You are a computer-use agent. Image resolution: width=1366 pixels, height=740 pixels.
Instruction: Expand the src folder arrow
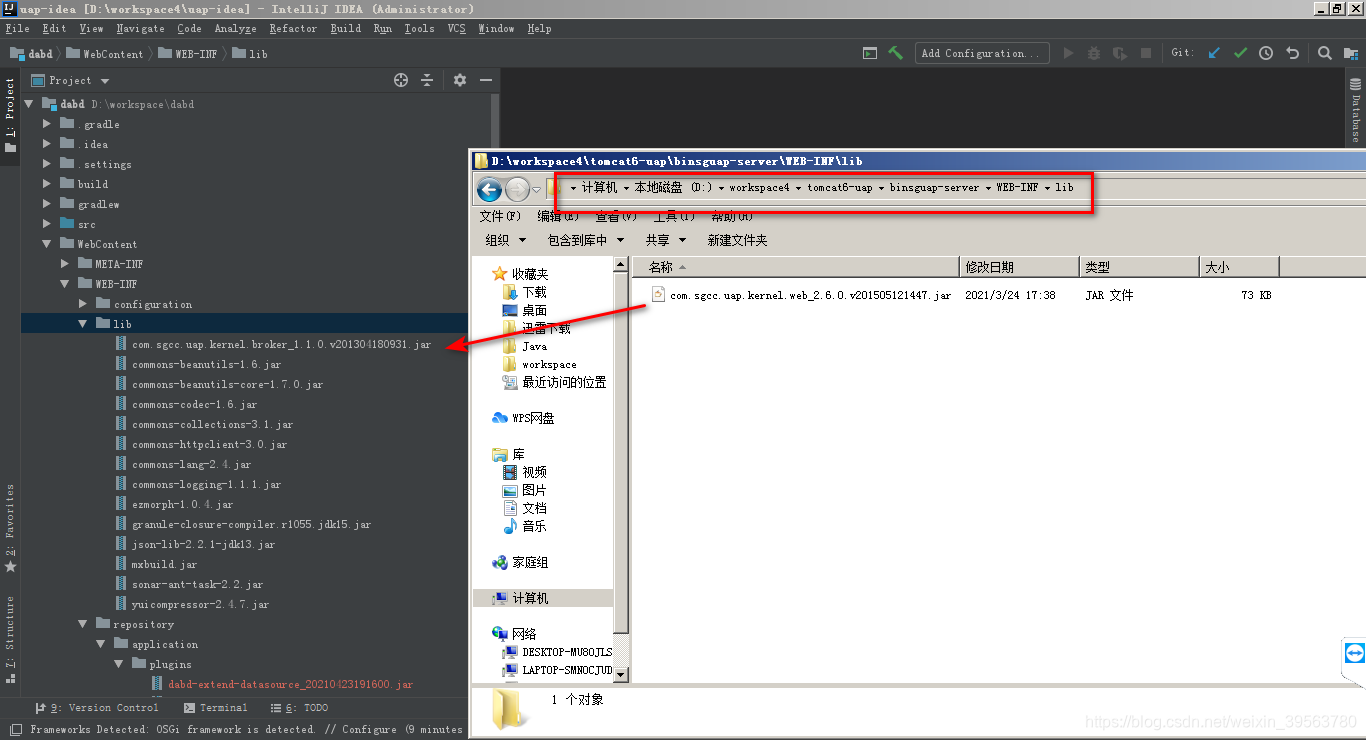[47, 224]
